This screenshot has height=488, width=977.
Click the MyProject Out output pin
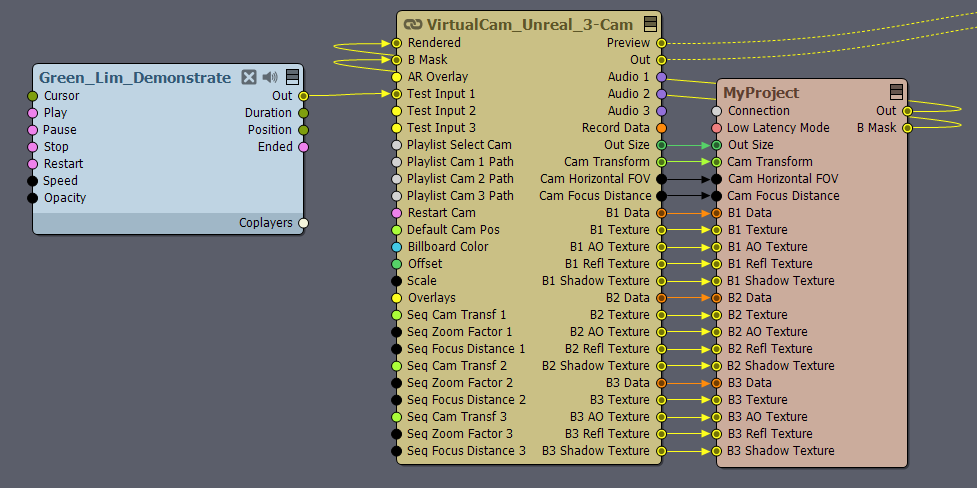click(x=908, y=111)
